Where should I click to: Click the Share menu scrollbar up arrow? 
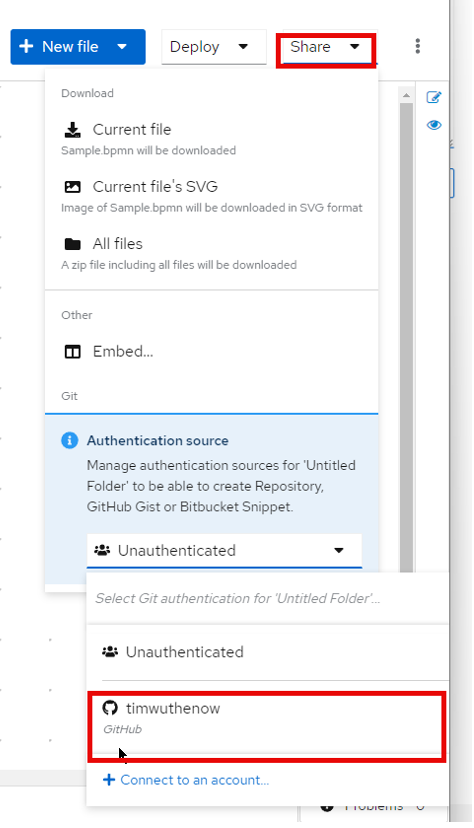pyautogui.click(x=406, y=95)
